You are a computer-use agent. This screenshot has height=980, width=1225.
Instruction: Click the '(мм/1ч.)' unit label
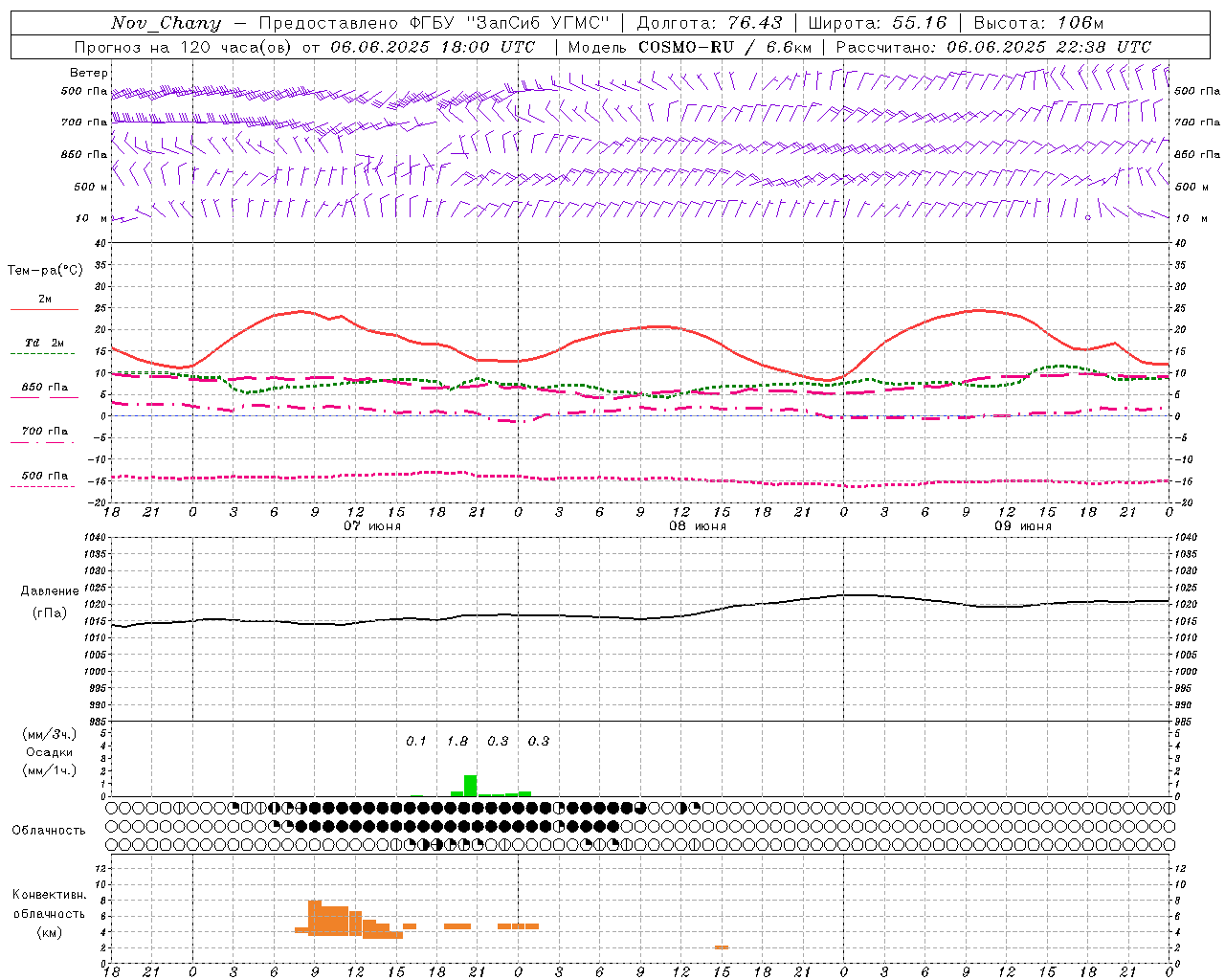click(x=50, y=769)
